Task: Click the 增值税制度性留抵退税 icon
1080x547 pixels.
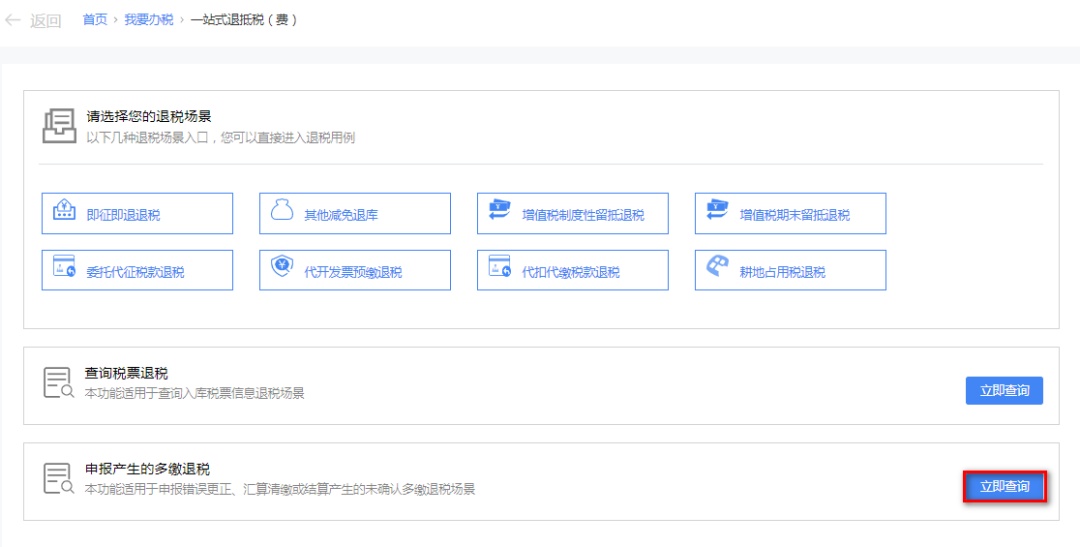Action: 499,212
